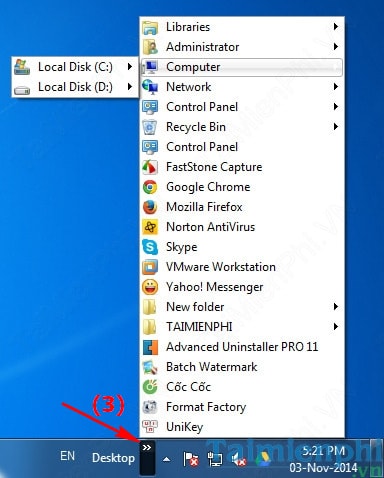
Task: Expand the Local Disk (C:) submenu arrow
Action: tap(130, 67)
